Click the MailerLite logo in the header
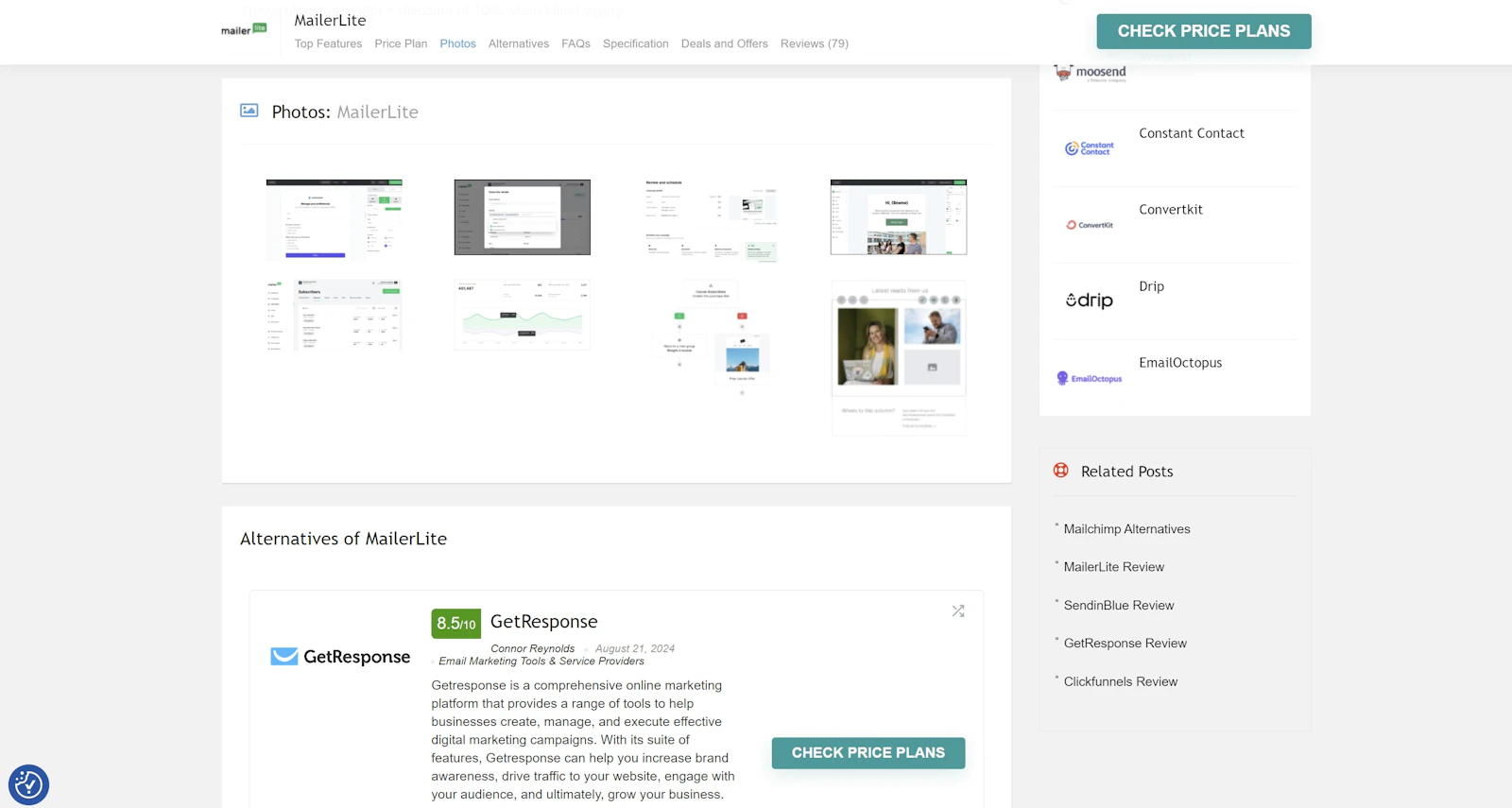 pos(244,29)
